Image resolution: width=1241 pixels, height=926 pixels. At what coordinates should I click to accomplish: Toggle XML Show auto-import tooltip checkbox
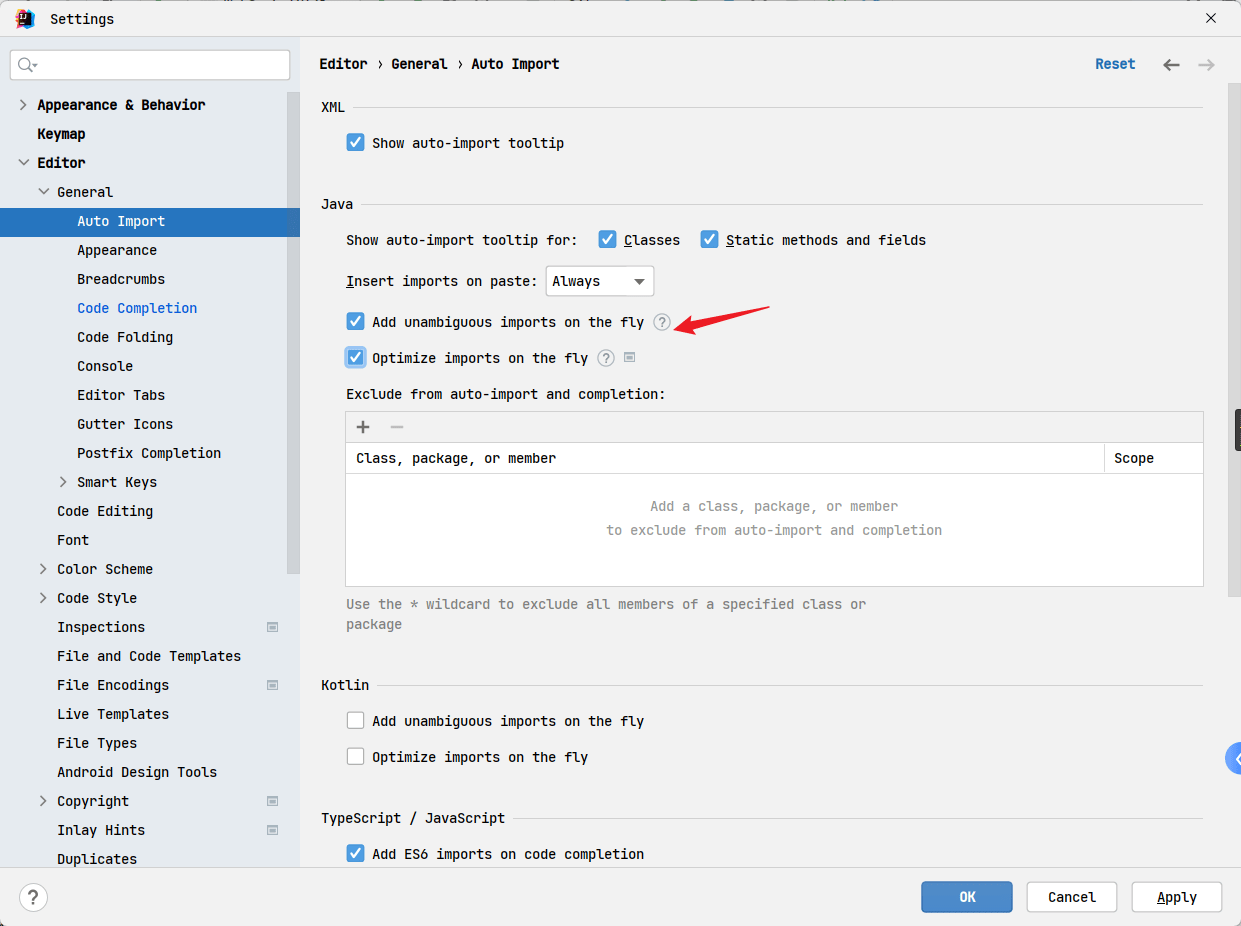pyautogui.click(x=355, y=142)
